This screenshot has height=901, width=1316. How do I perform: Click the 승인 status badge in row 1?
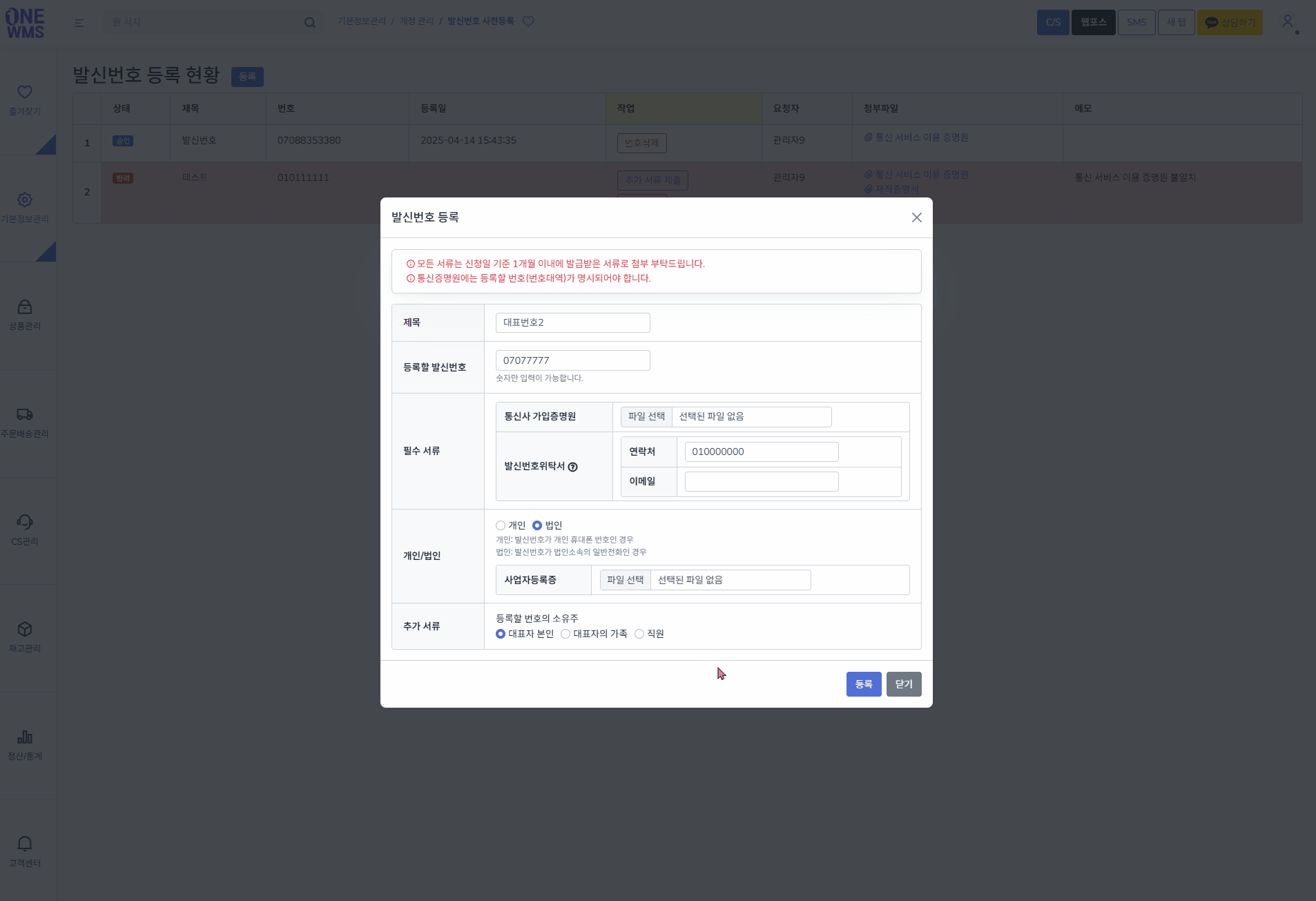point(123,141)
